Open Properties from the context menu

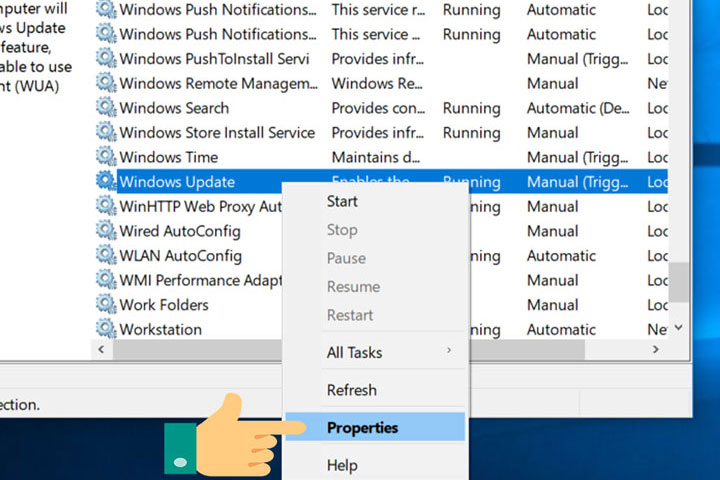click(x=375, y=427)
